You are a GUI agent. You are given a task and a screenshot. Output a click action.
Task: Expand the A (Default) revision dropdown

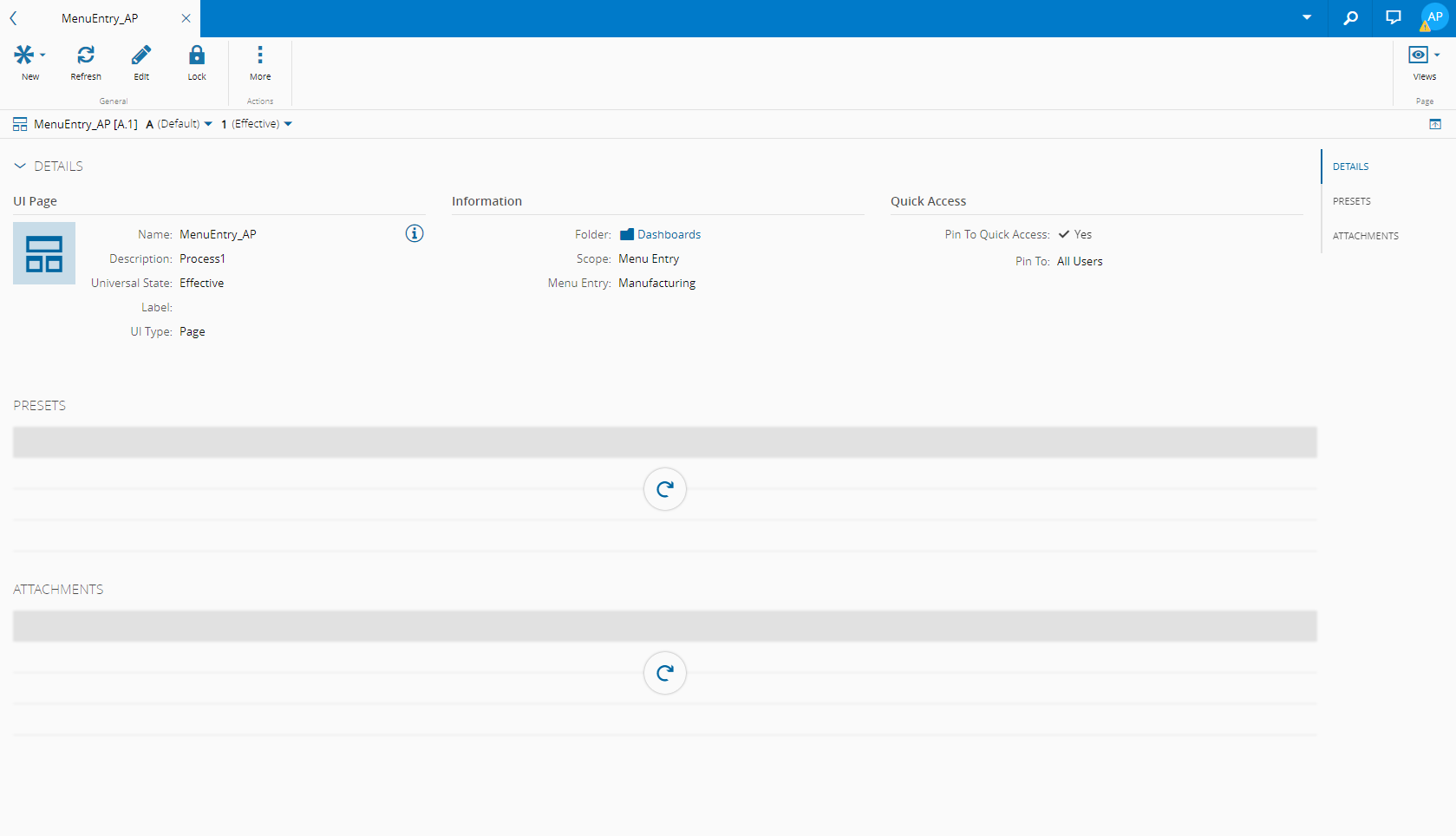(180, 124)
